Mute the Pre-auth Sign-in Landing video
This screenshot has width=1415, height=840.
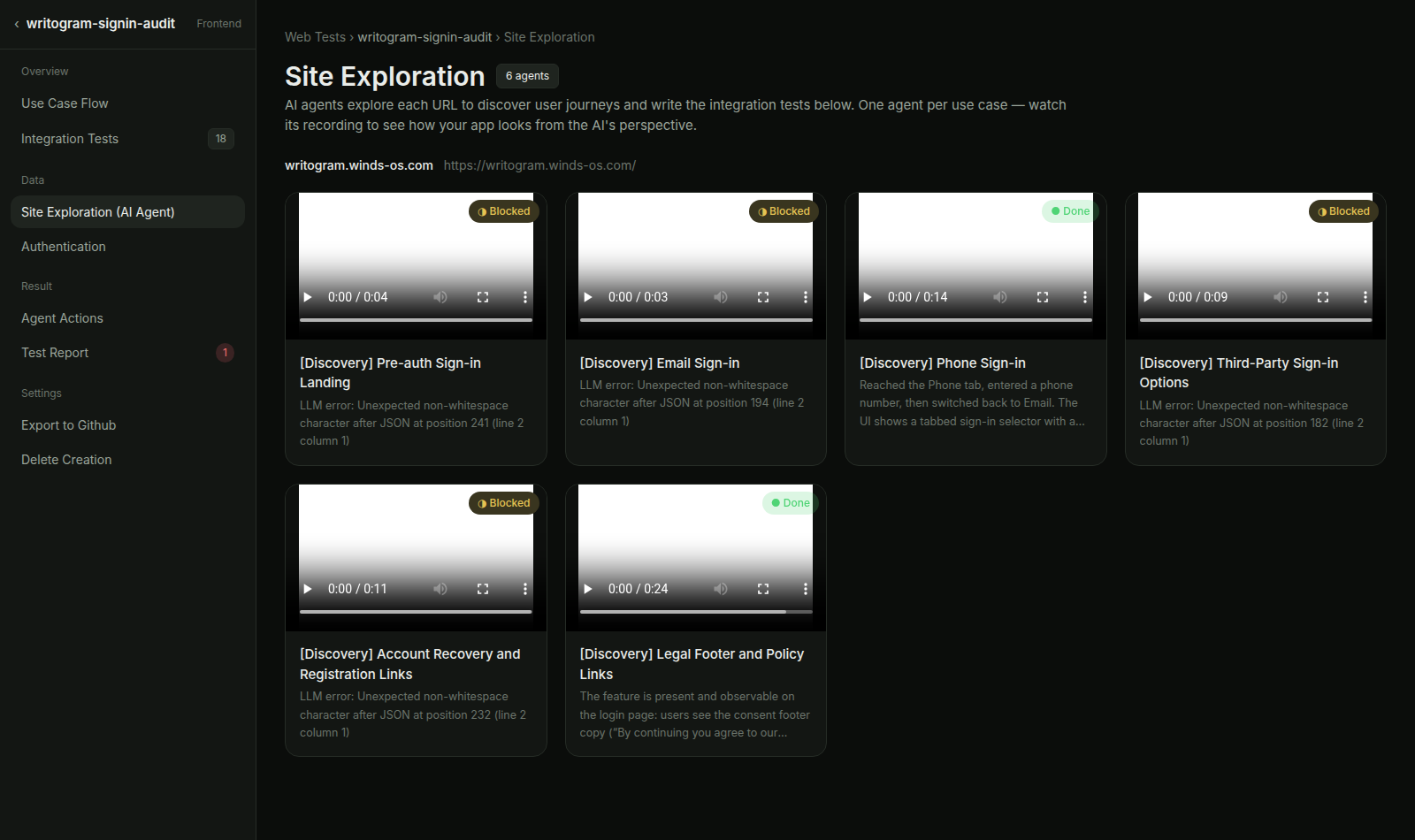click(x=440, y=297)
